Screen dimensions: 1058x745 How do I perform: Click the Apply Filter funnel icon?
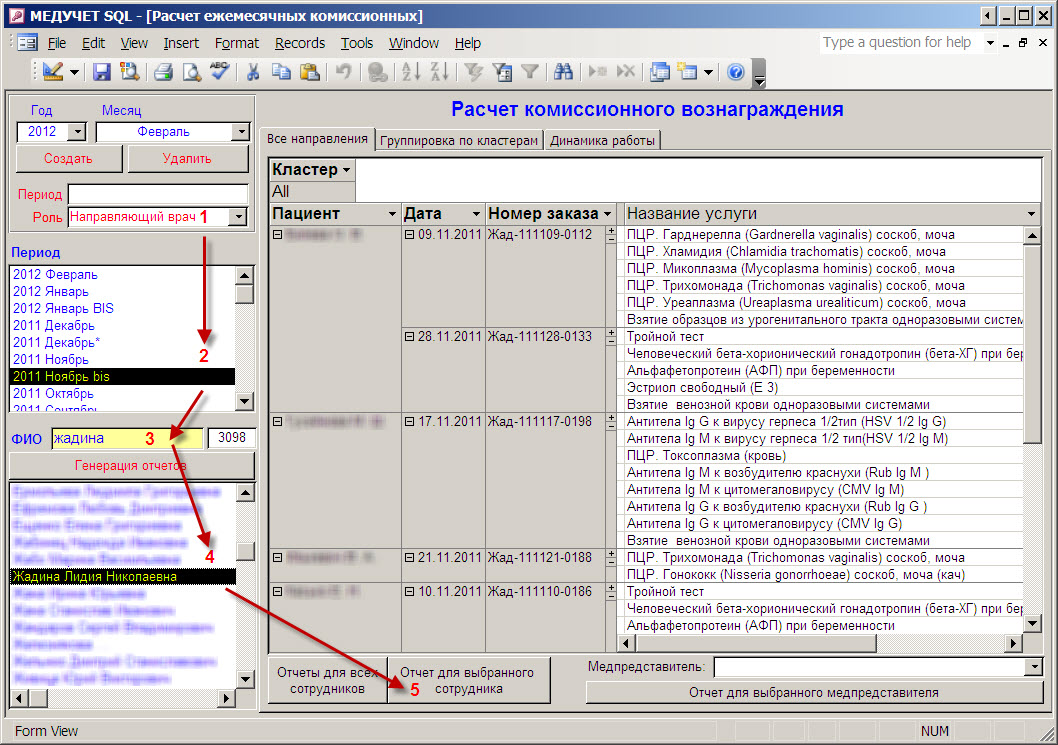click(x=530, y=72)
